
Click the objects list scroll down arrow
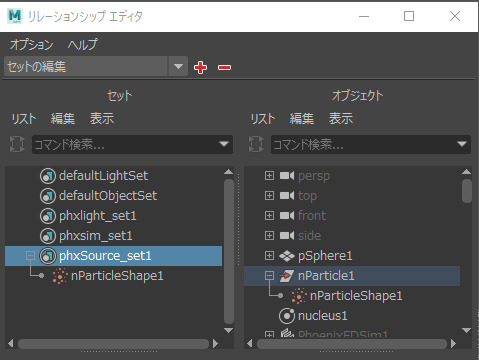click(x=467, y=330)
